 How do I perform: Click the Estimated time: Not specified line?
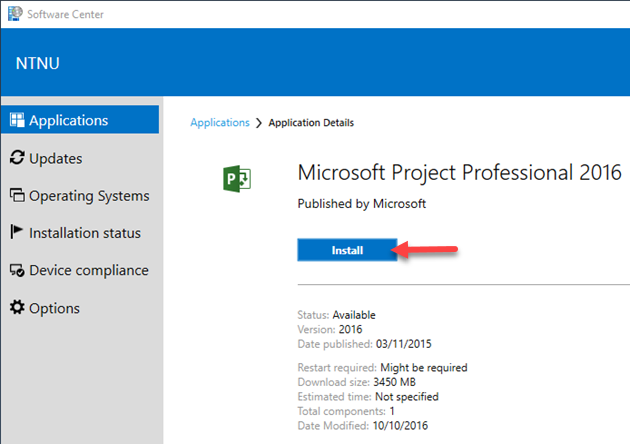[368, 397]
